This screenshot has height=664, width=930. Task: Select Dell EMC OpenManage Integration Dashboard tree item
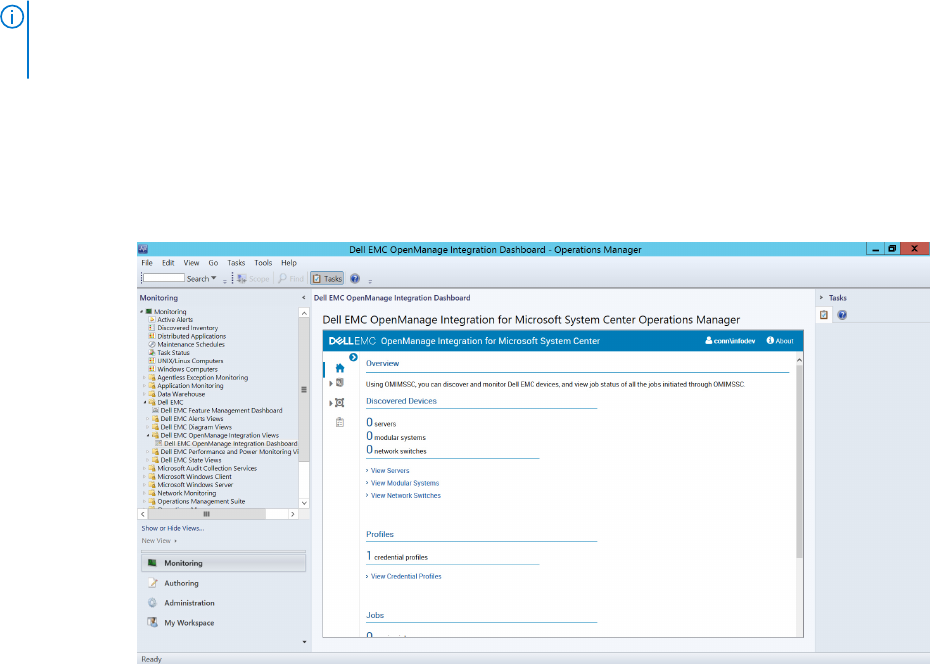point(231,443)
